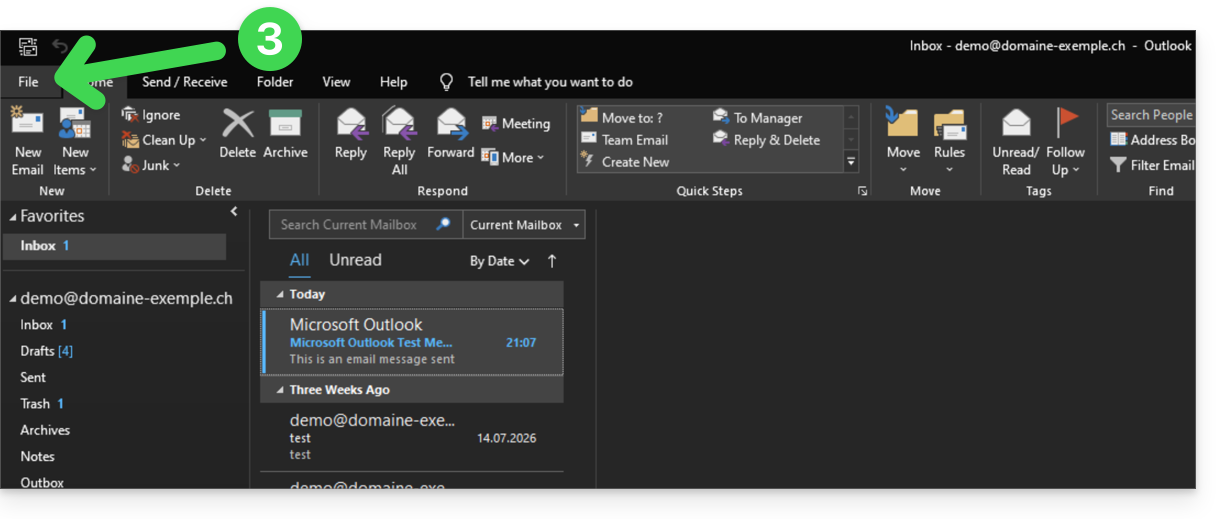
Task: Reverse sort order with the arrow
Action: coord(551,261)
